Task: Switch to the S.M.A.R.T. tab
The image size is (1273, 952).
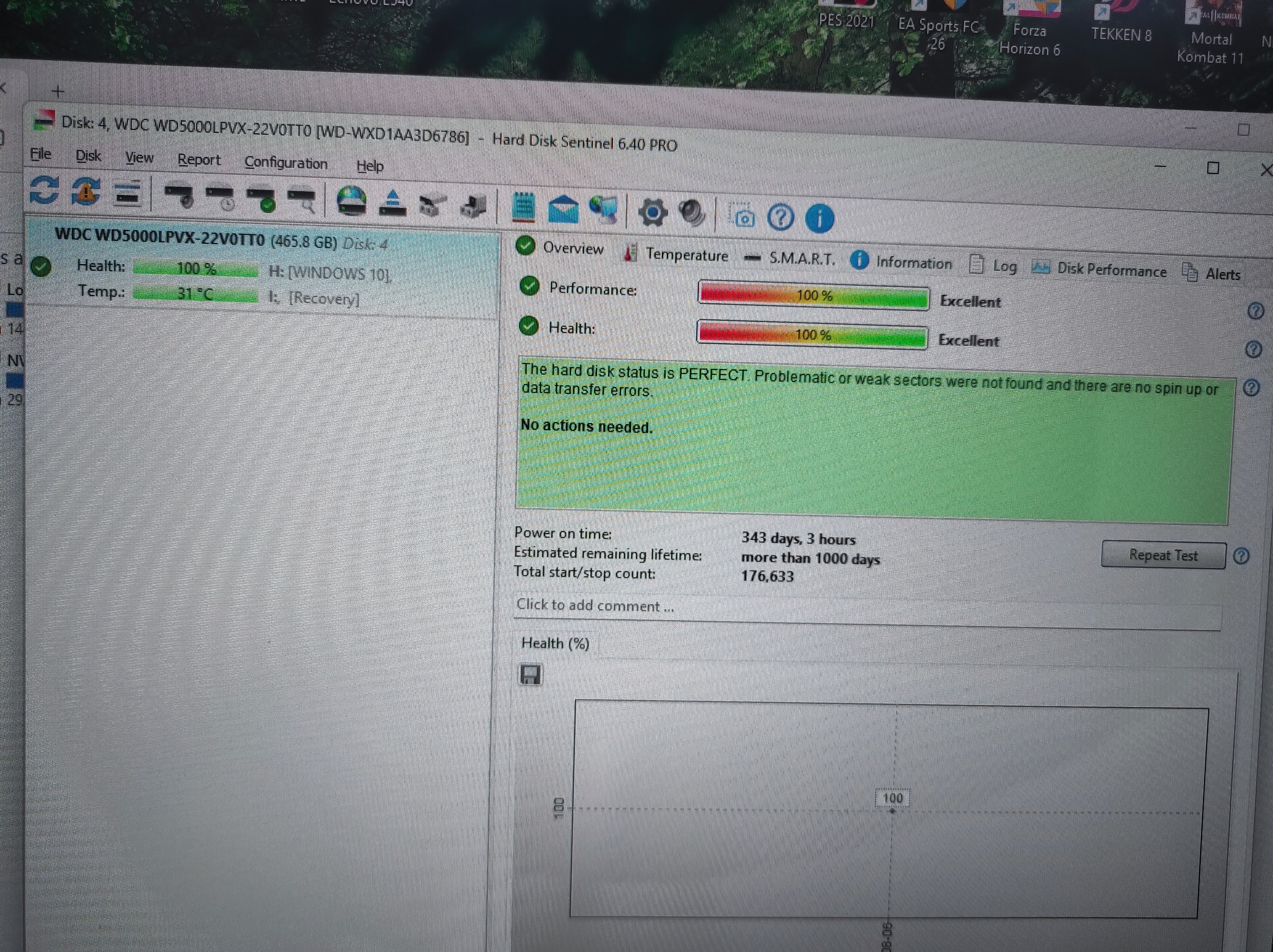Action: 789,259
